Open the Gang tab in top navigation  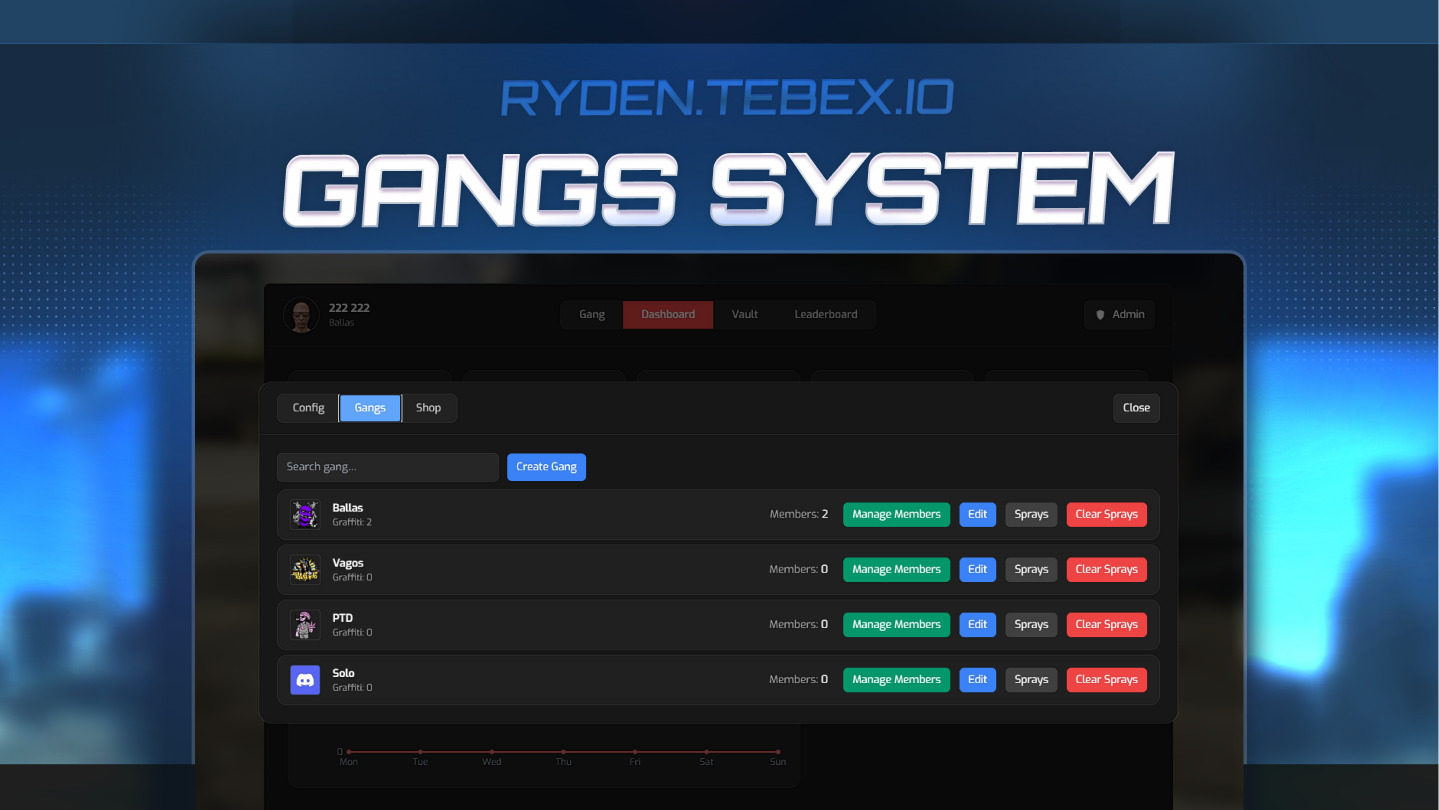point(592,315)
